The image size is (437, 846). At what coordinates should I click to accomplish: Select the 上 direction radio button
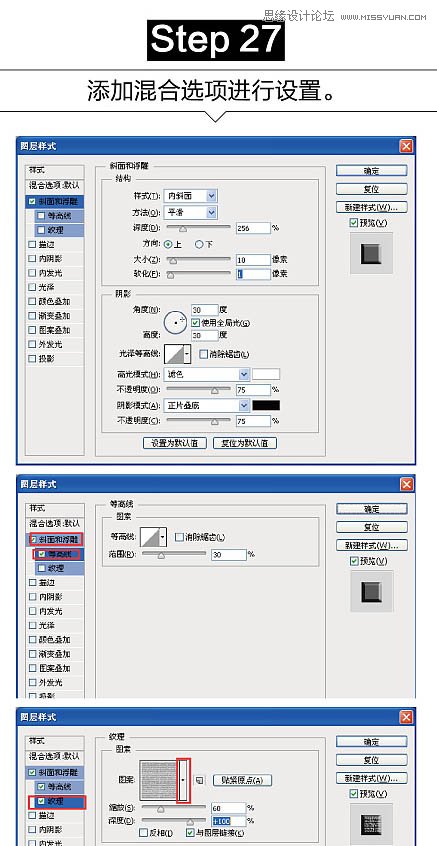(168, 244)
